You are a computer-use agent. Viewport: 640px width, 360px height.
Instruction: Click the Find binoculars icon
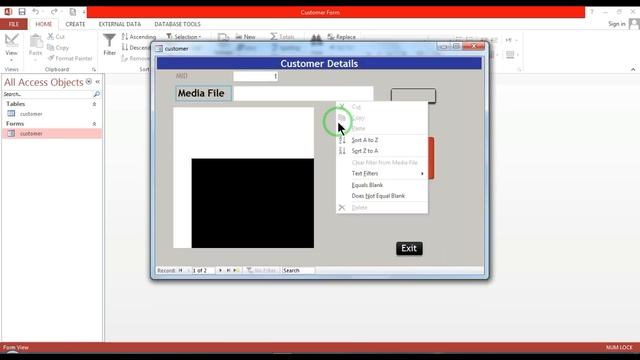pos(316,39)
